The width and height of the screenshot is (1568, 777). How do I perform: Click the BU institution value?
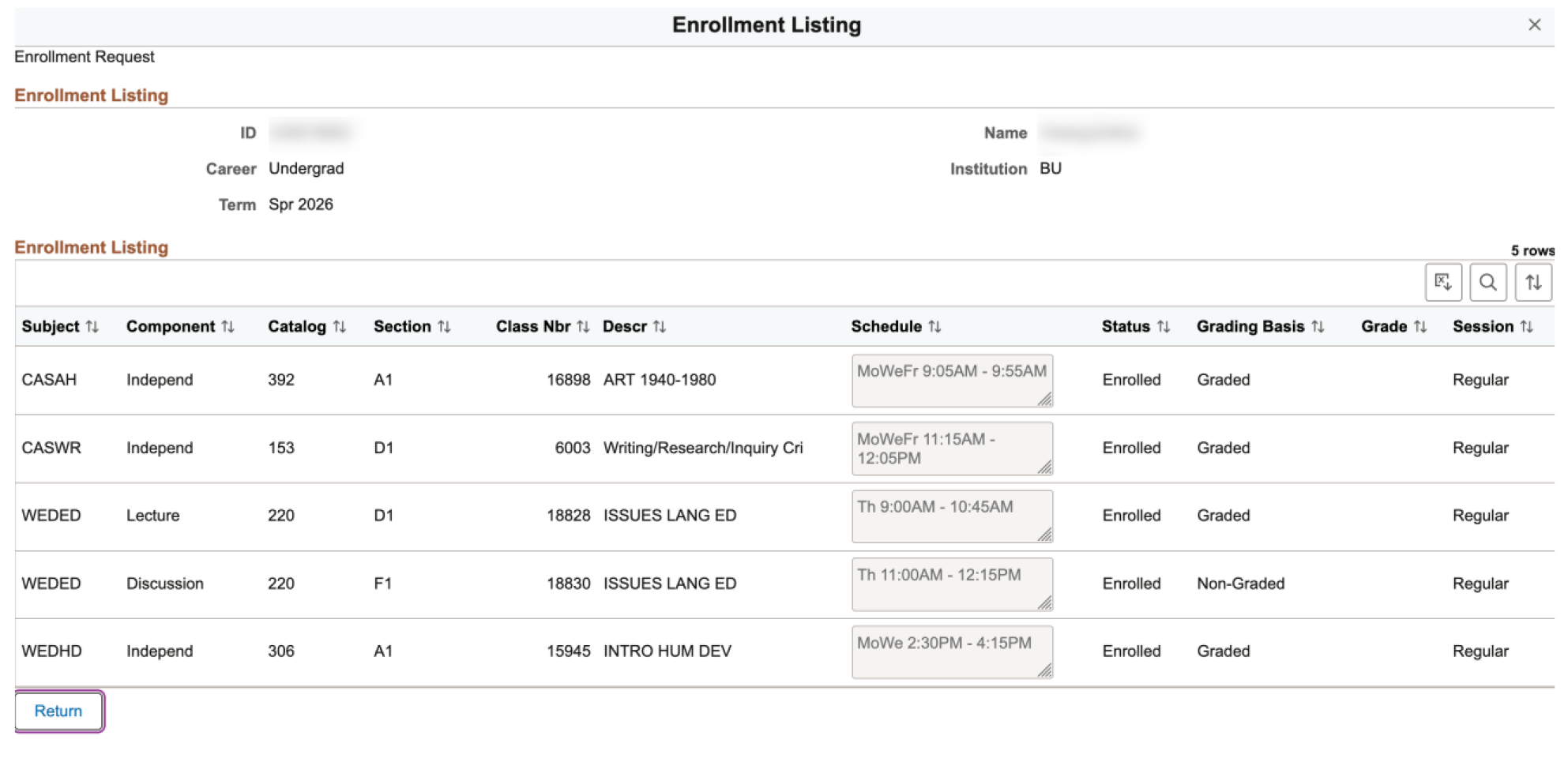pos(1051,169)
